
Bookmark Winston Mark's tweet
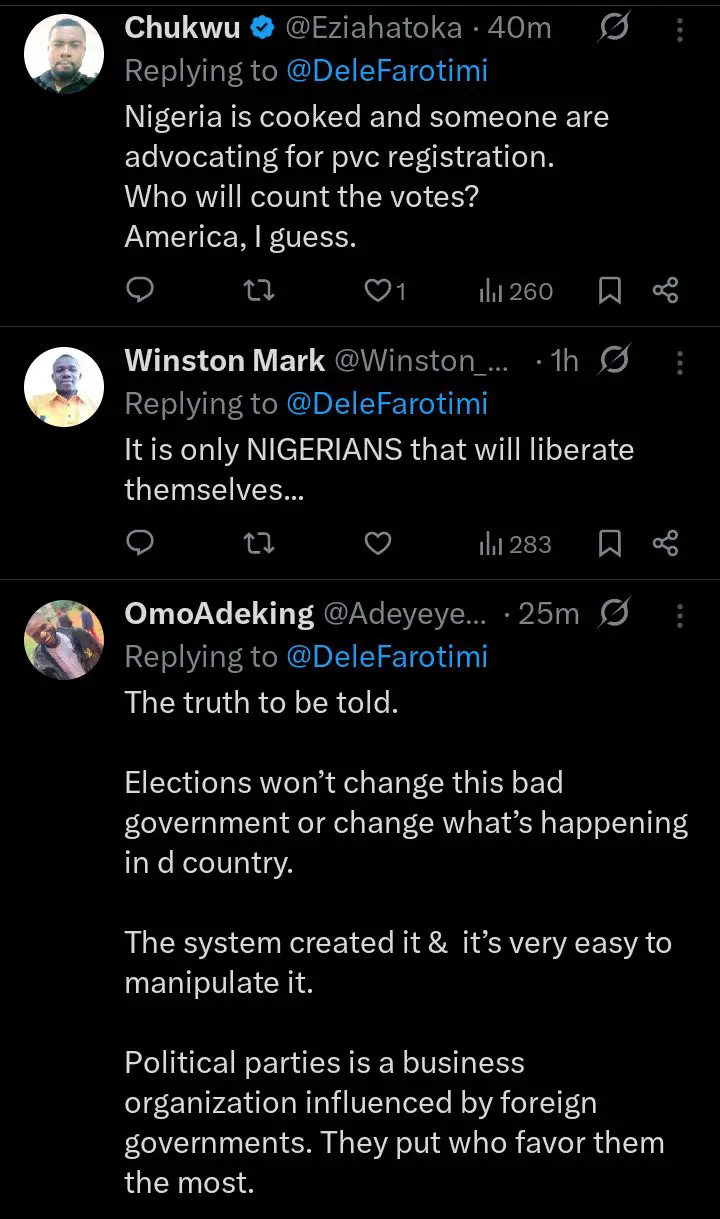coord(610,544)
